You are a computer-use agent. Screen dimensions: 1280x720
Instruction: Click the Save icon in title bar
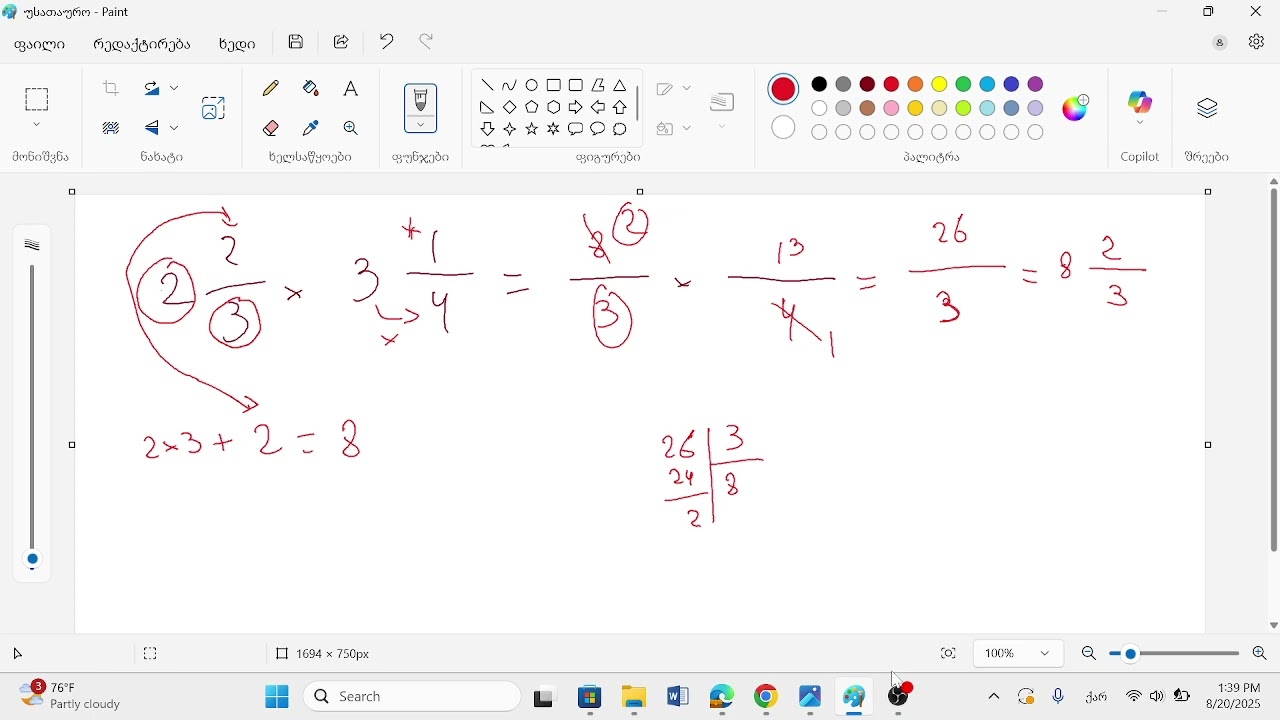296,43
